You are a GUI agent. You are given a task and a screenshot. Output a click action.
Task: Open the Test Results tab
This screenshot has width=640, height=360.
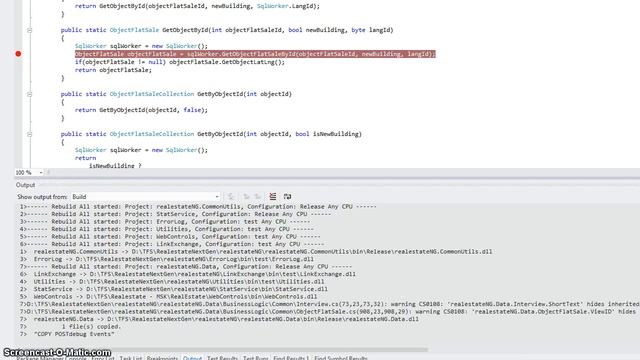(x=222, y=358)
